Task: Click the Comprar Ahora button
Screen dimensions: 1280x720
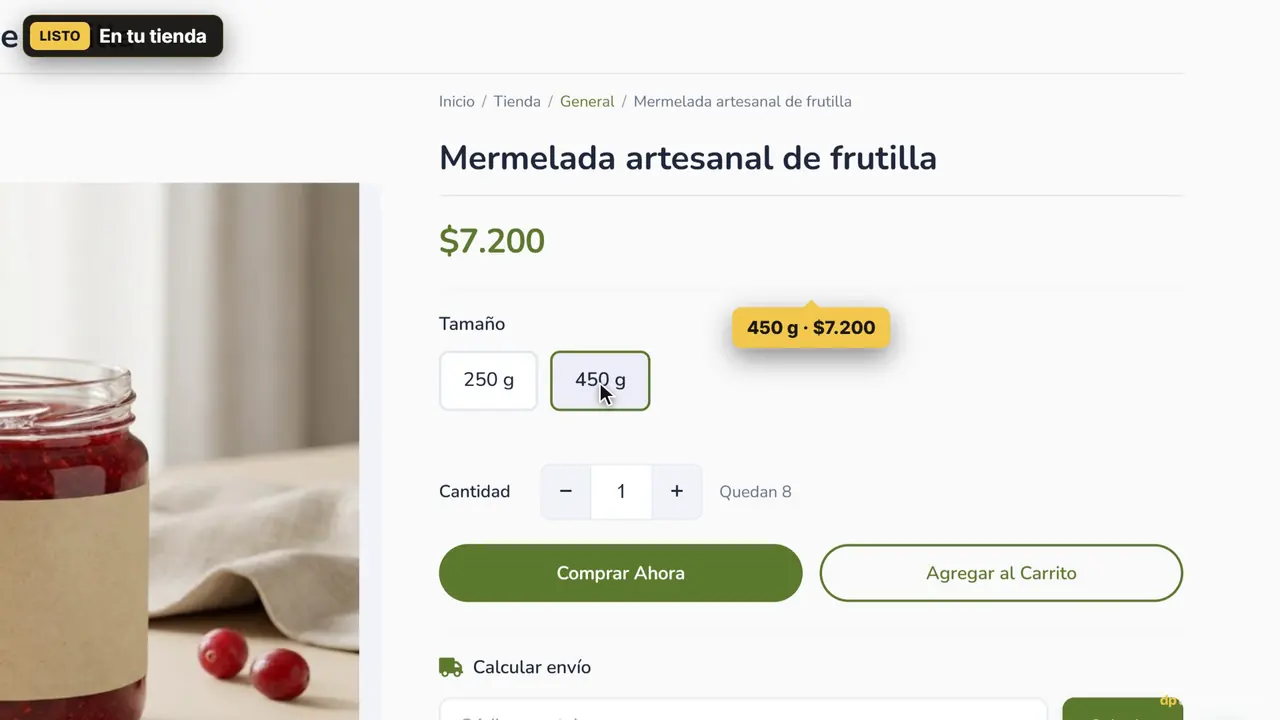Action: [621, 573]
